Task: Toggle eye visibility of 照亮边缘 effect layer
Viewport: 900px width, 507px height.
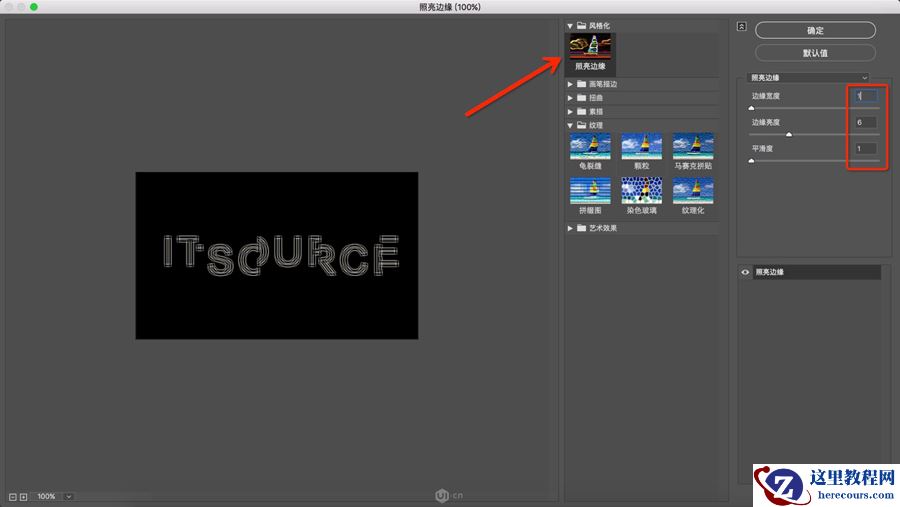Action: [x=745, y=272]
